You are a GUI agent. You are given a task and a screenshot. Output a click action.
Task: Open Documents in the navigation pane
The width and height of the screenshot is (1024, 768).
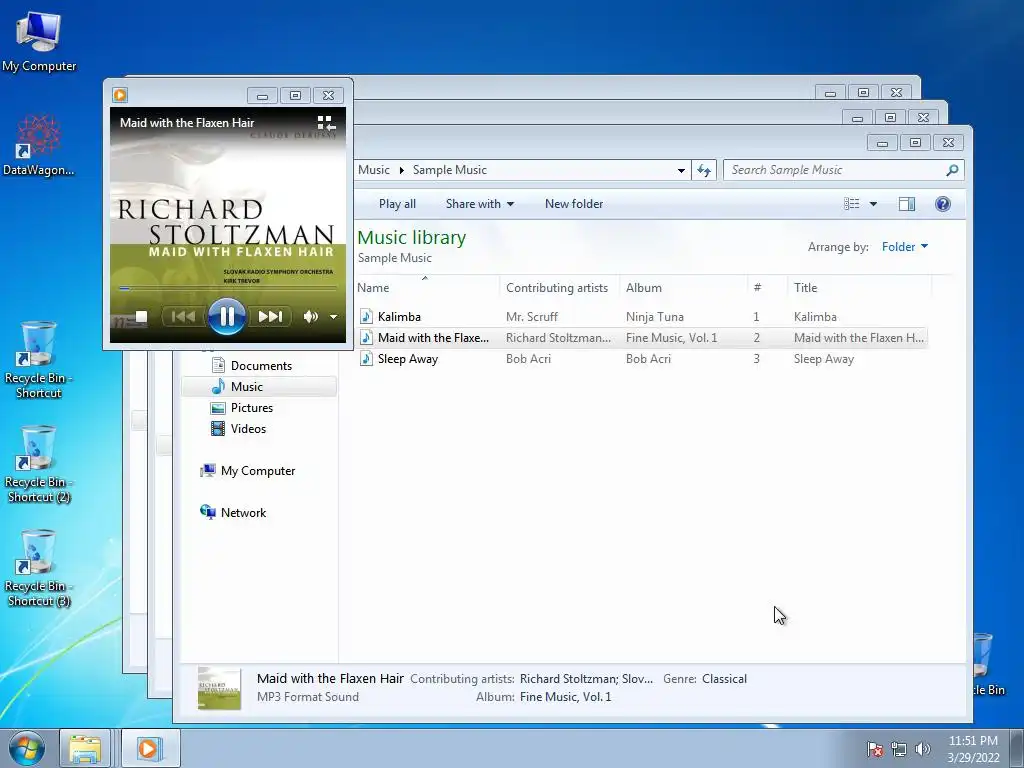(x=261, y=366)
